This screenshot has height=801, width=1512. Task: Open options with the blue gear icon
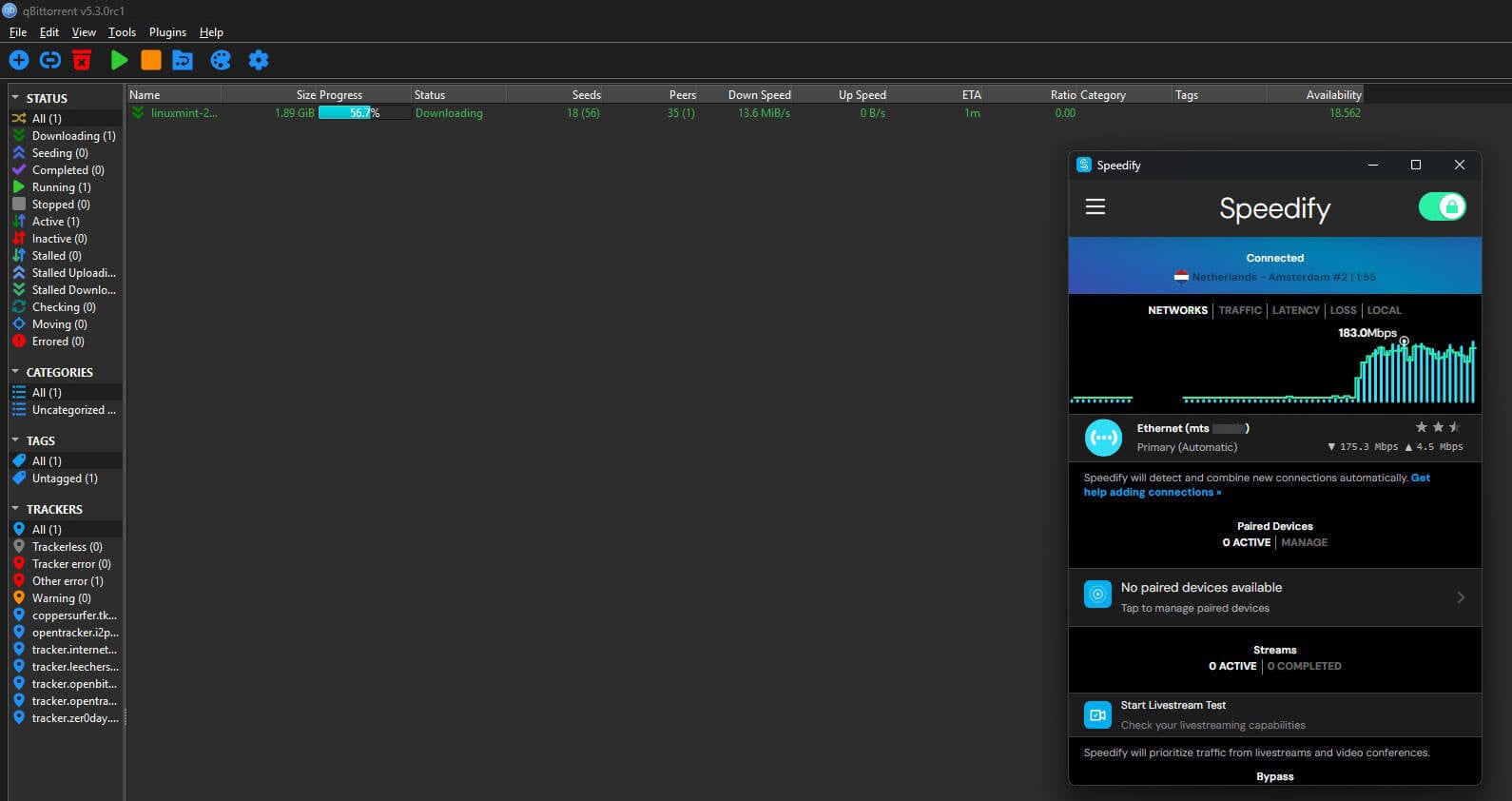tap(259, 60)
